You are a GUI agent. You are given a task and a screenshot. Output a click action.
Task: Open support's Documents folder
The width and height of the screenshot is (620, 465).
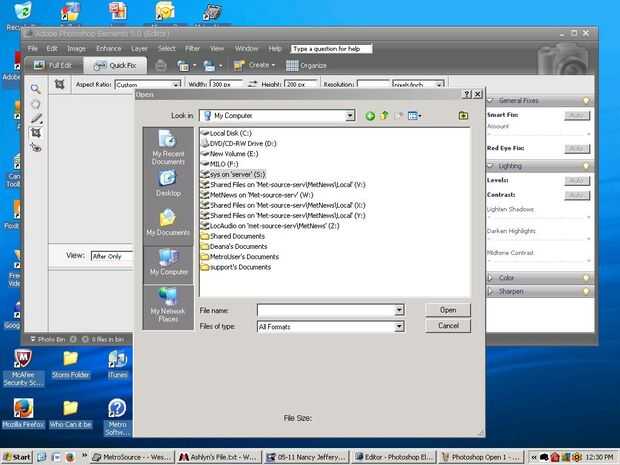(x=236, y=267)
